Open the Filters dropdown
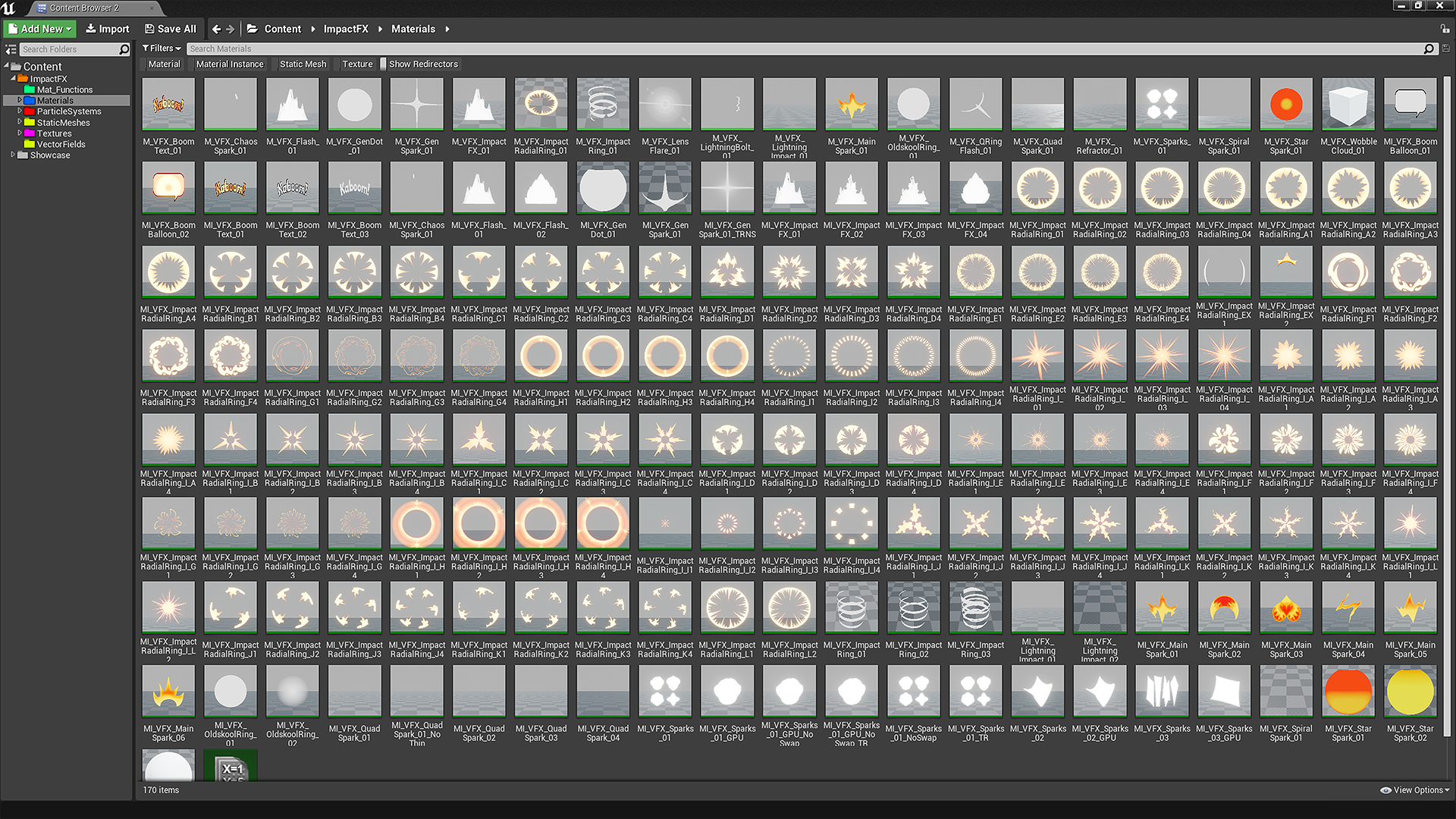Viewport: 1456px width, 819px height. pos(162,49)
